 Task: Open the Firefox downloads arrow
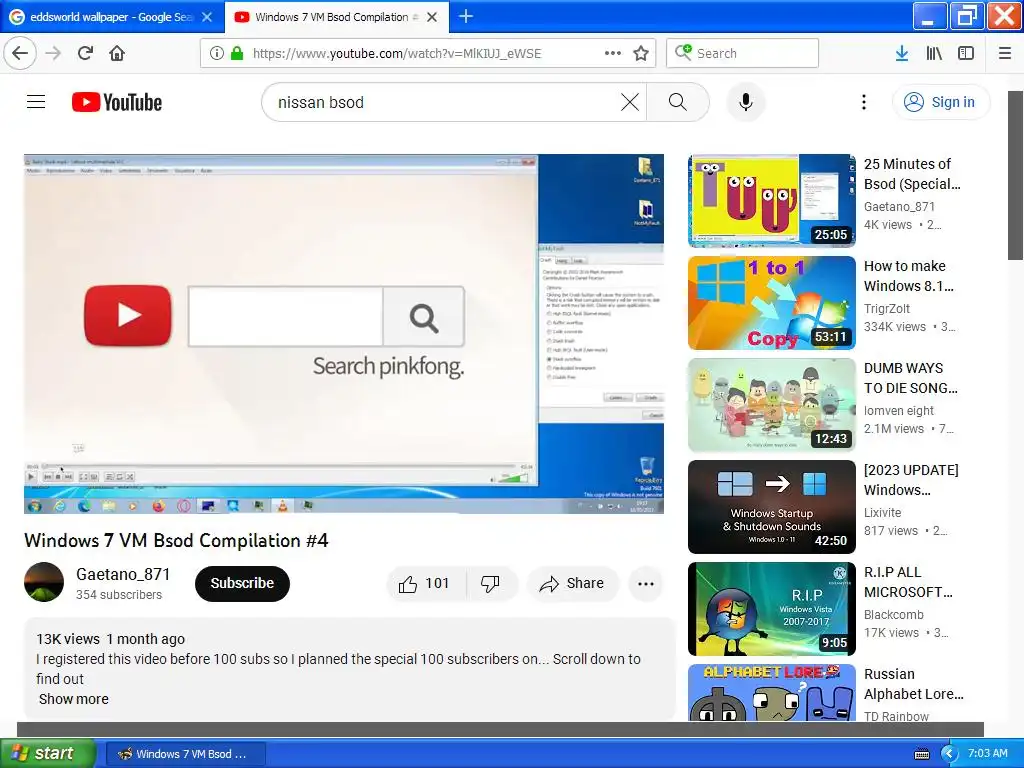(901, 53)
